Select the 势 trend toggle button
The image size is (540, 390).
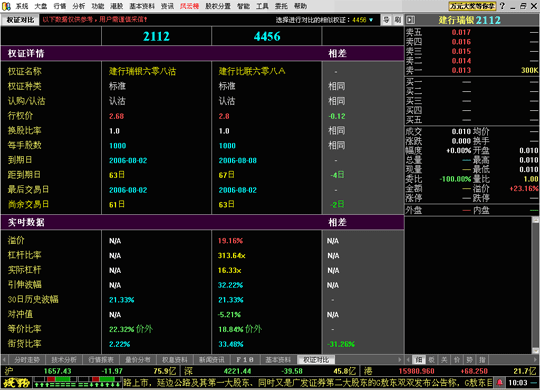pyautogui.click(x=469, y=360)
